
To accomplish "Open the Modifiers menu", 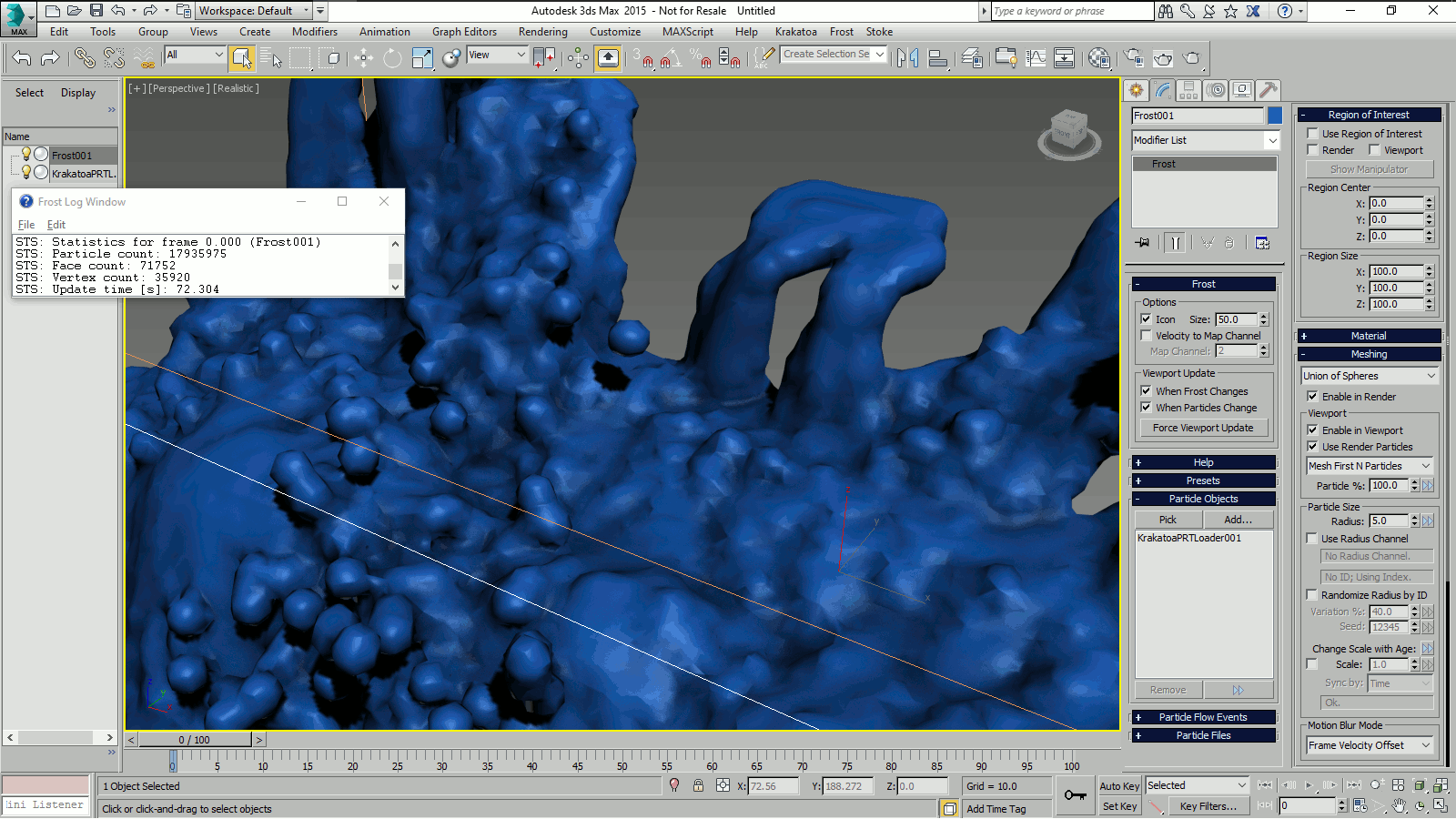I will point(315,32).
